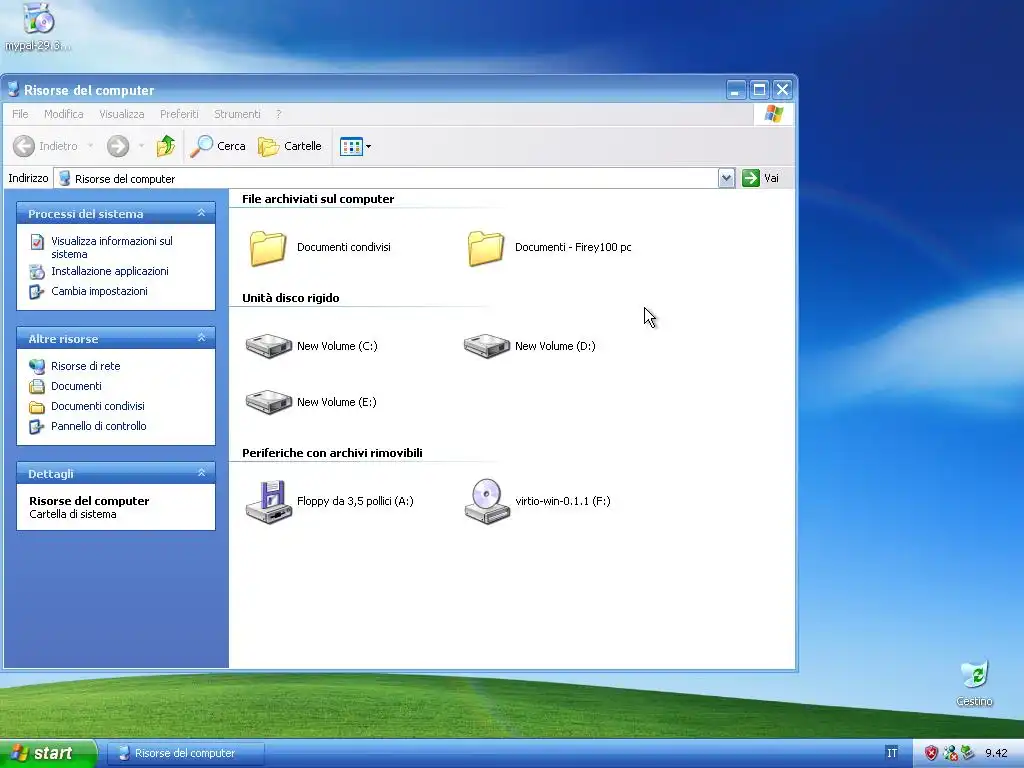Open the Preferiti menu
The height and width of the screenshot is (768, 1024).
coord(179,114)
